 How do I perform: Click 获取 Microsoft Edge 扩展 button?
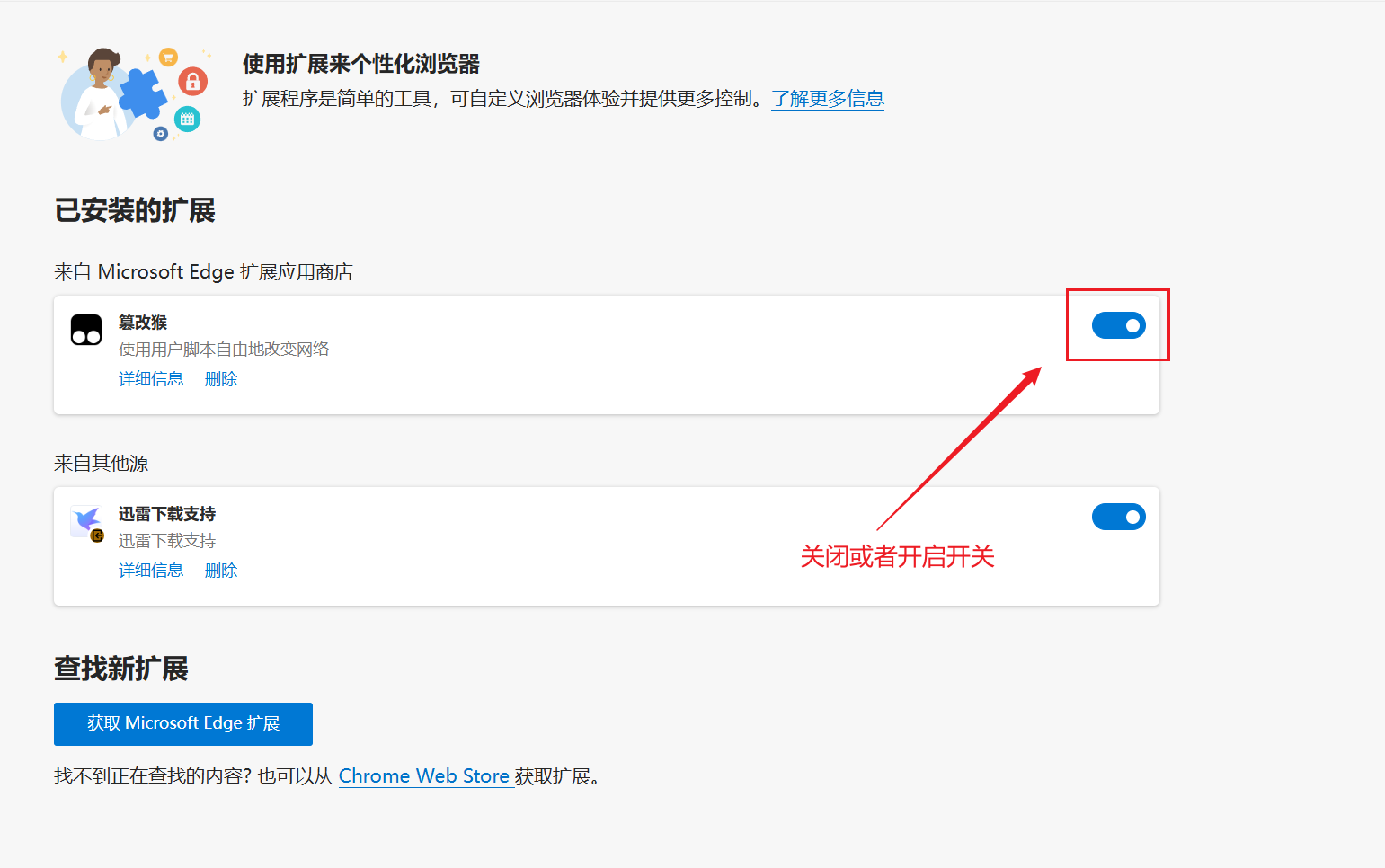[x=183, y=724]
